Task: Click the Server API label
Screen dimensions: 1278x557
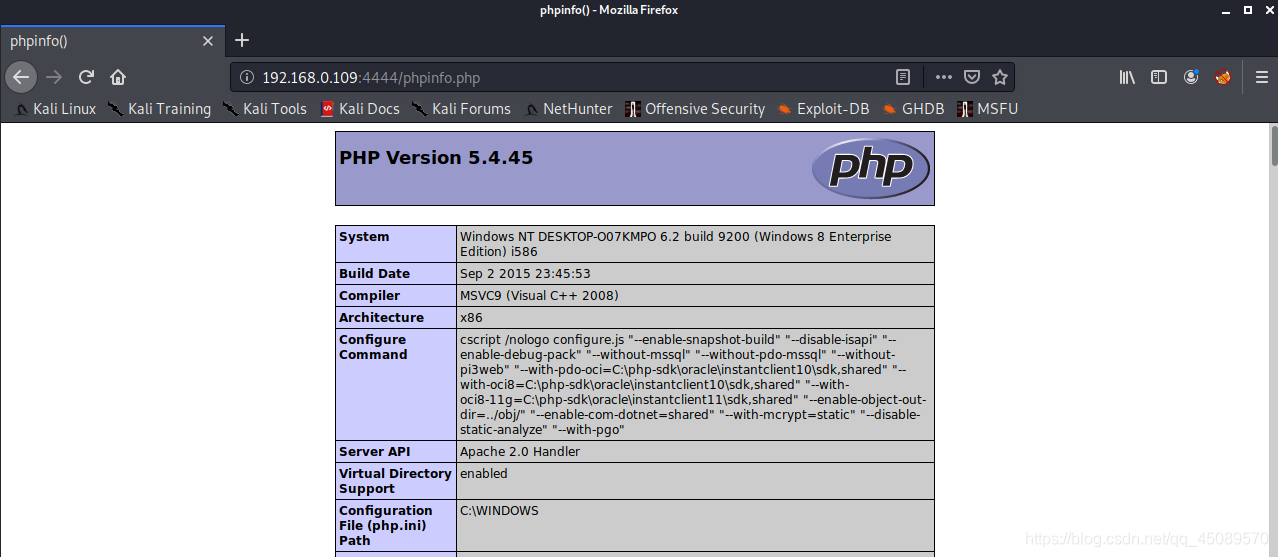Action: pos(375,452)
